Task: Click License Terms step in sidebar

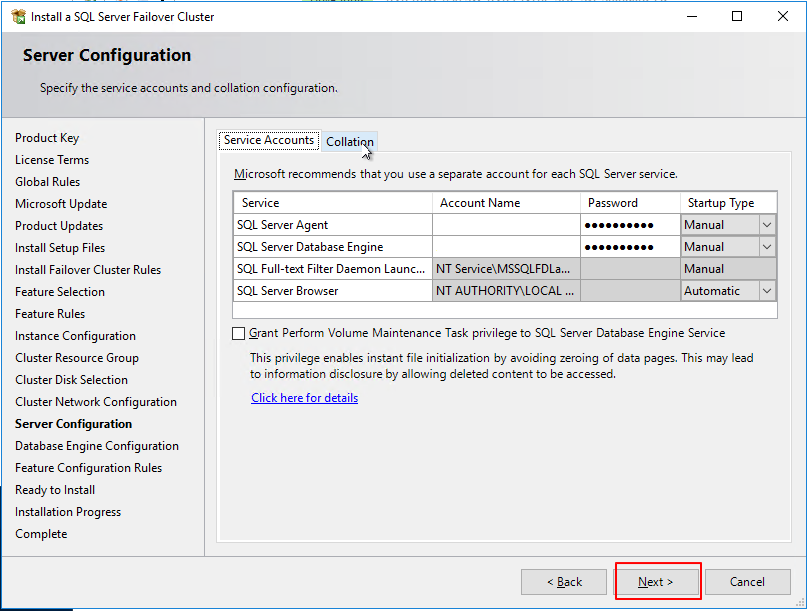Action: pyautogui.click(x=52, y=160)
